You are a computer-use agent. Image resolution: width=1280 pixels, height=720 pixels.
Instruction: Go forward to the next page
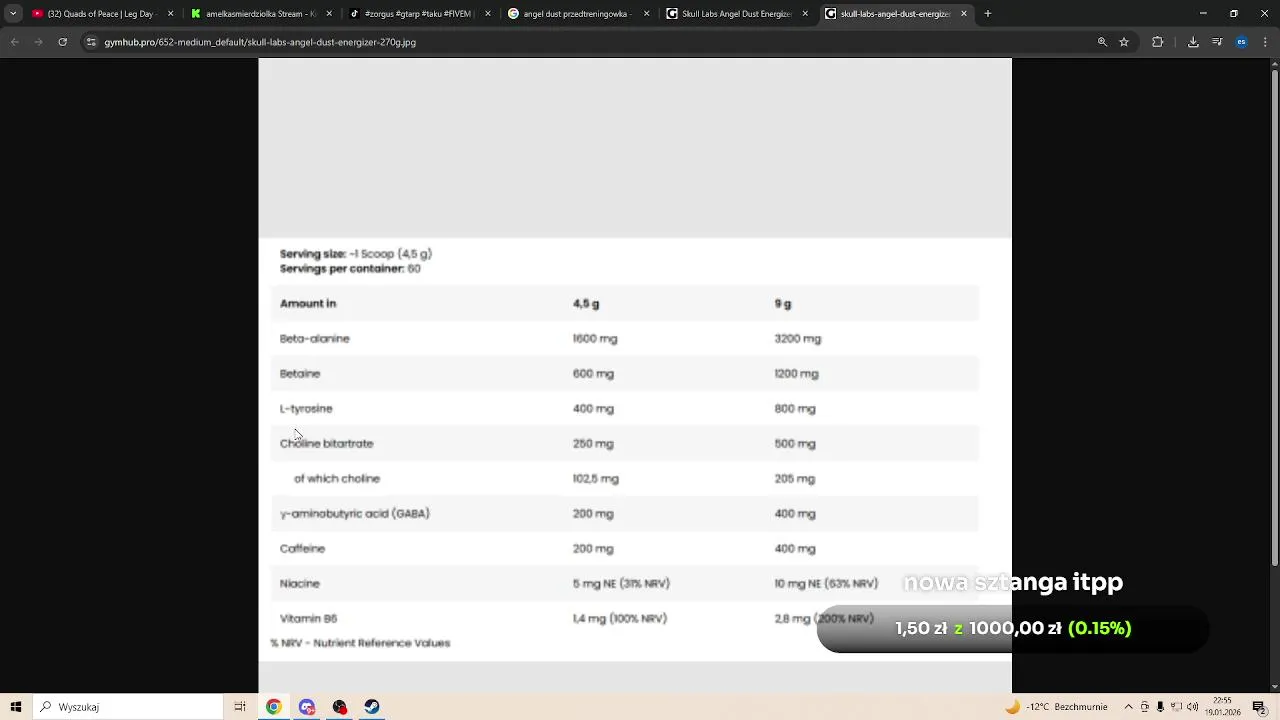coord(38,42)
